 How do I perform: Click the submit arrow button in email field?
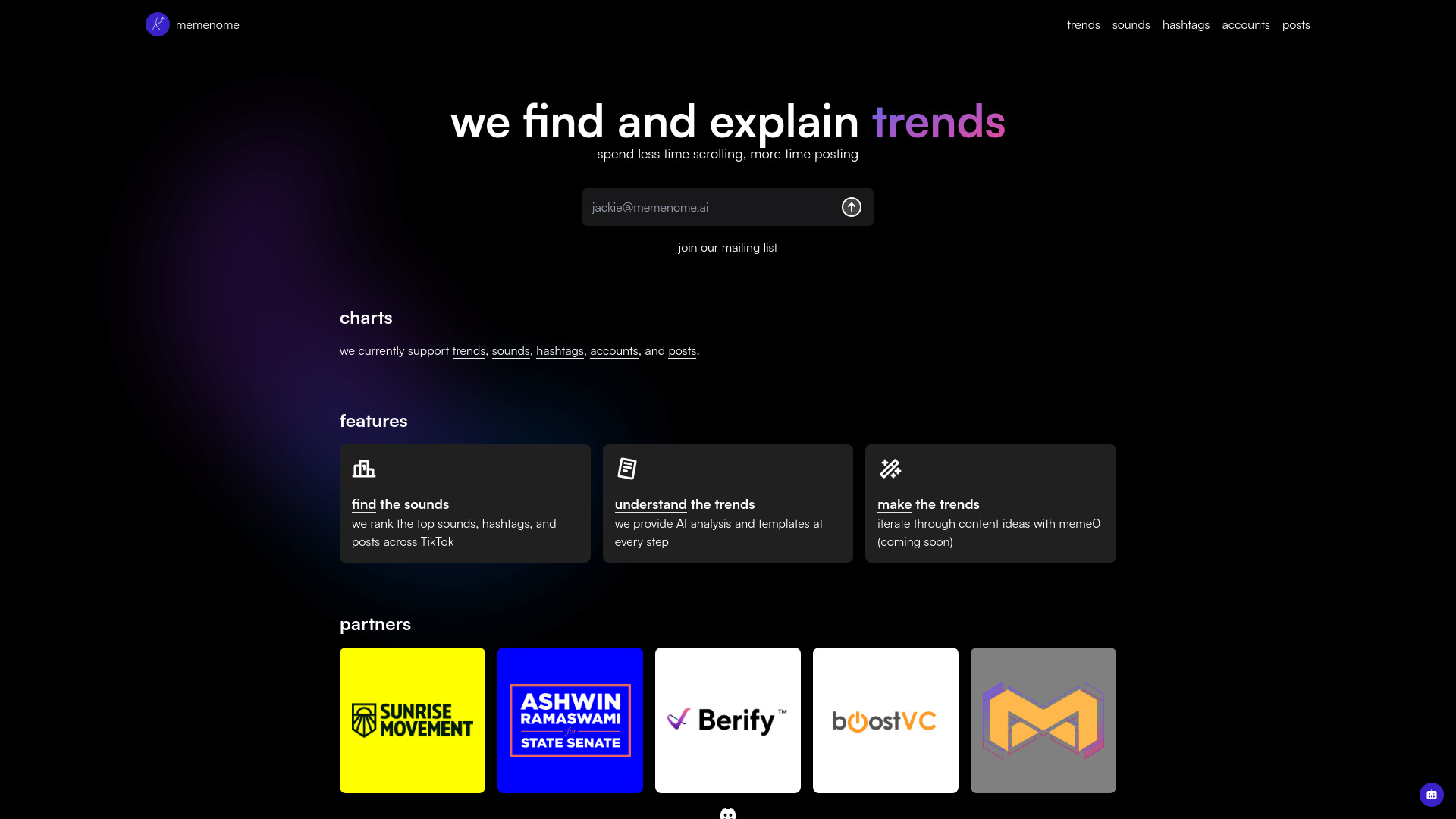tap(851, 207)
